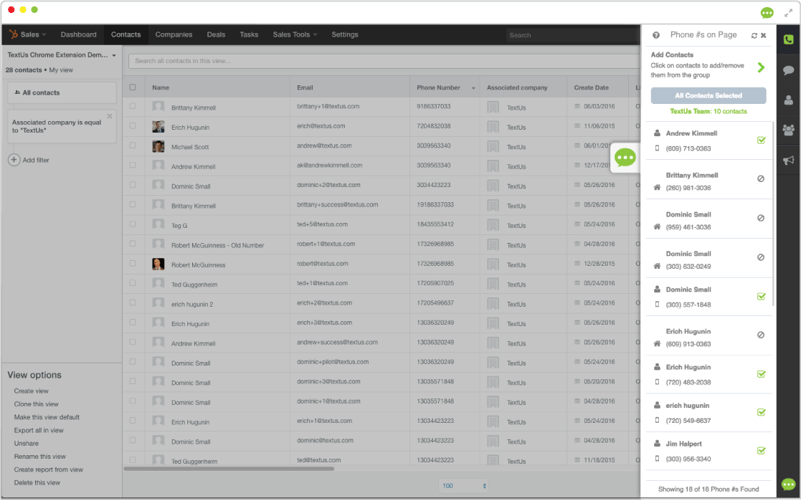Click the blocked icon for Dominic Small (303) 632-0249
The width and height of the screenshot is (801, 501).
click(761, 257)
